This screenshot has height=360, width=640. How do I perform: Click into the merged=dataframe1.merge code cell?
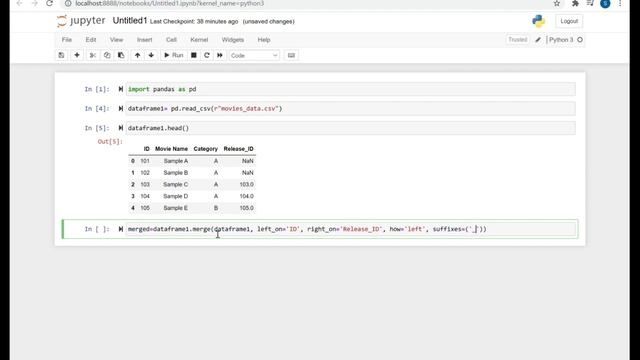(x=351, y=229)
